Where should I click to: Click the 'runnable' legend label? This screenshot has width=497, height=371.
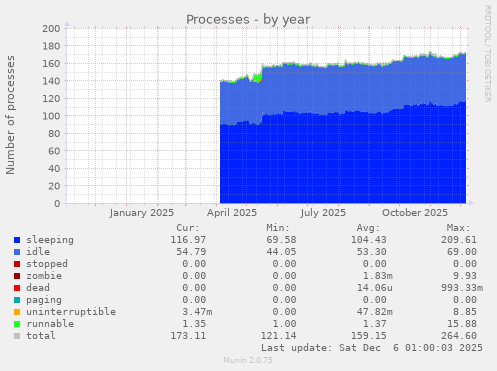pyautogui.click(x=50, y=324)
